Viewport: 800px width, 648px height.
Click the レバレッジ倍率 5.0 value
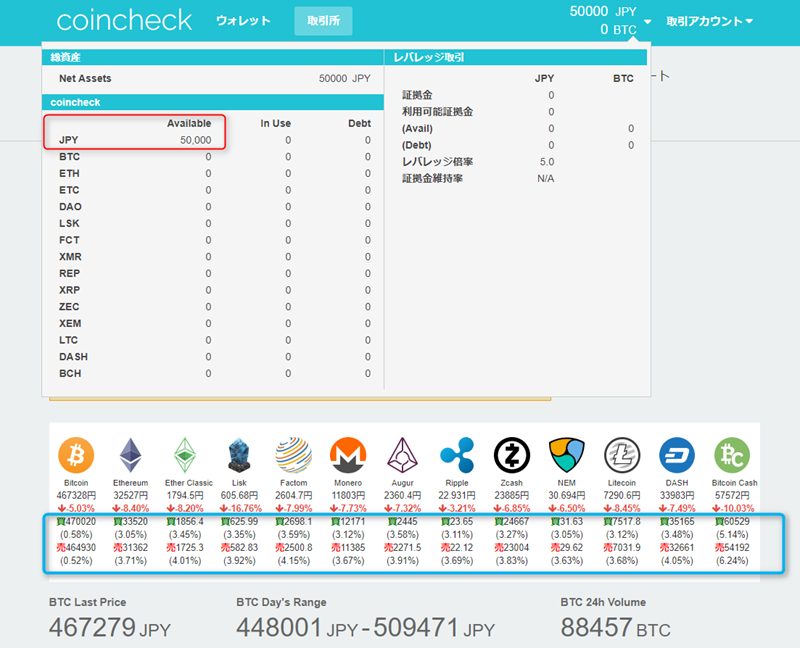pyautogui.click(x=546, y=162)
